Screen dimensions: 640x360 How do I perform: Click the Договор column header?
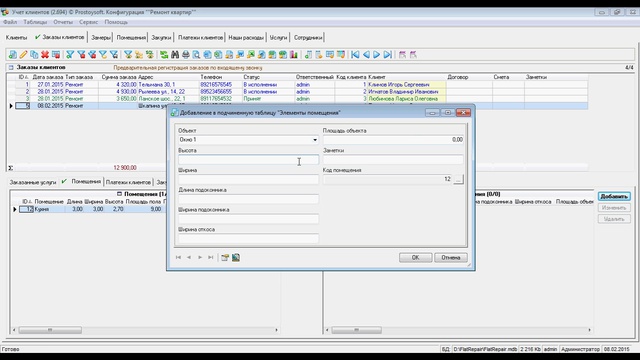click(458, 77)
